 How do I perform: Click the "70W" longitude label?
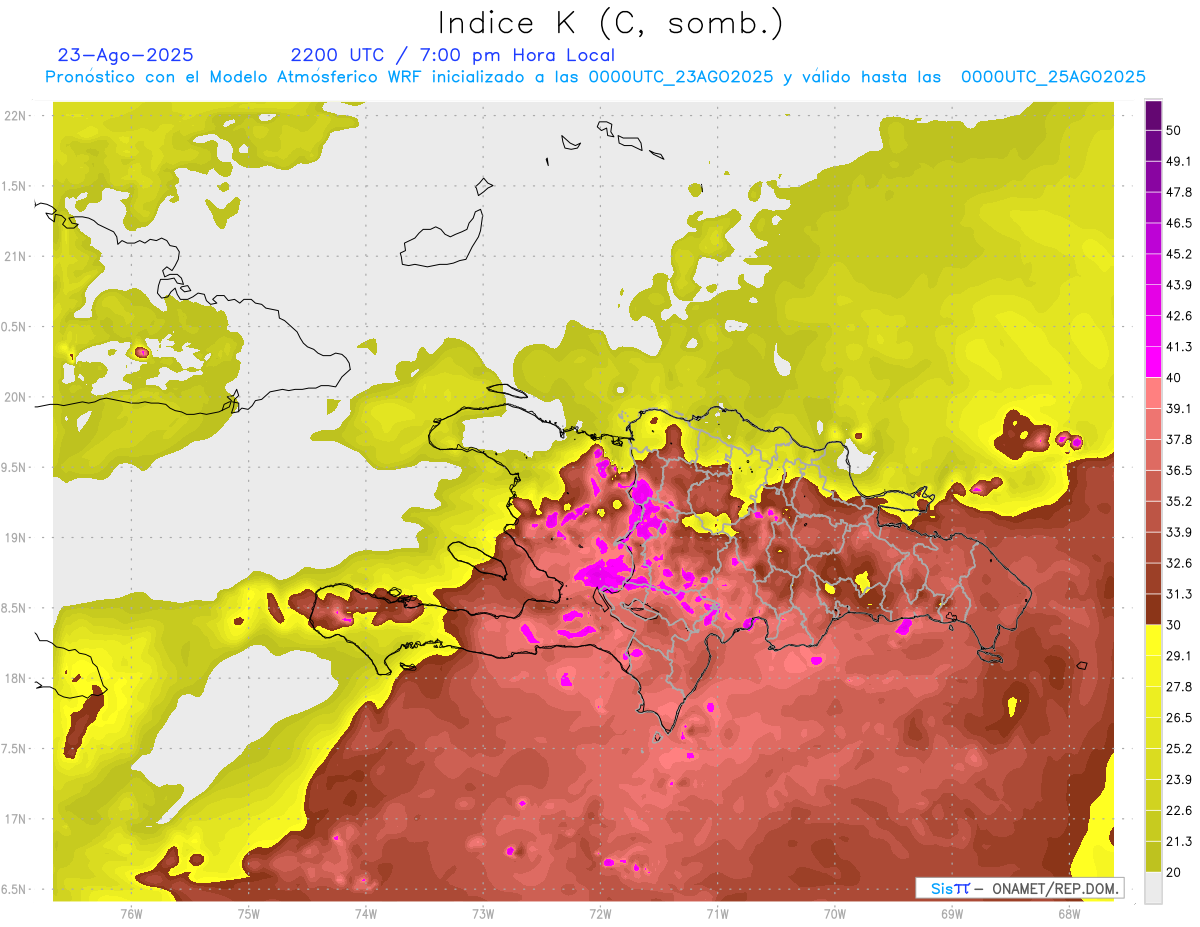[835, 913]
